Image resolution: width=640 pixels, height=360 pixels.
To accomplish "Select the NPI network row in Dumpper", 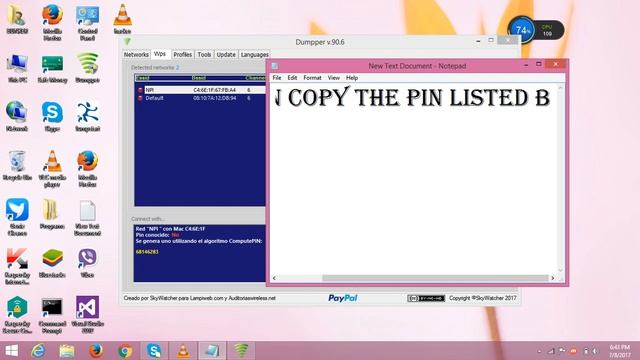I will pos(200,90).
